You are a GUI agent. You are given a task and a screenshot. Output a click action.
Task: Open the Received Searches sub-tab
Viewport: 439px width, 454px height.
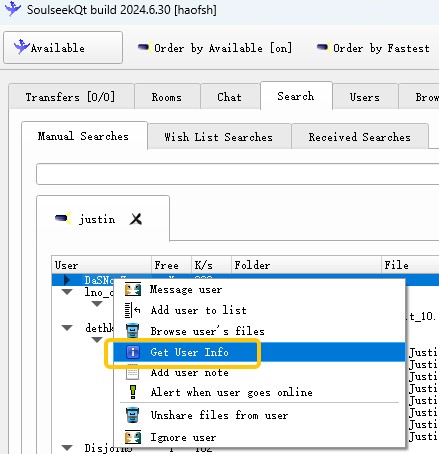[360, 137]
